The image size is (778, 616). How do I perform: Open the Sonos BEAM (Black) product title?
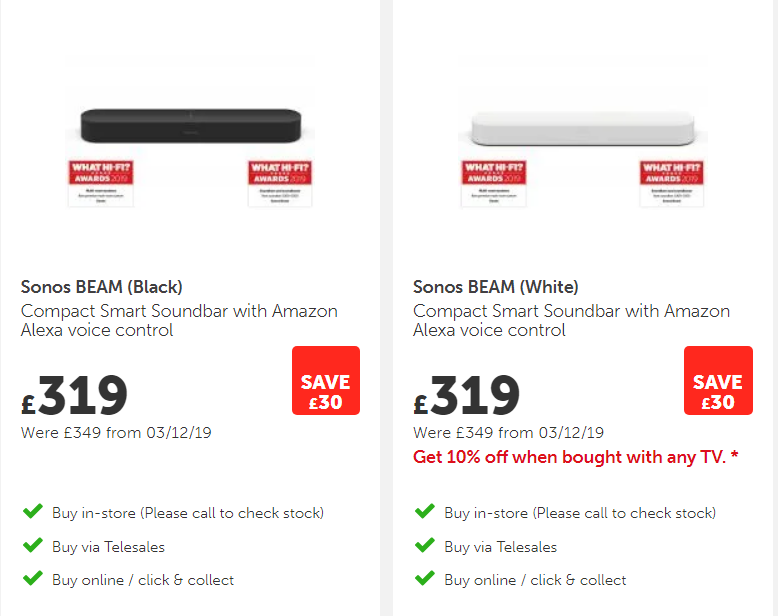tap(102, 288)
